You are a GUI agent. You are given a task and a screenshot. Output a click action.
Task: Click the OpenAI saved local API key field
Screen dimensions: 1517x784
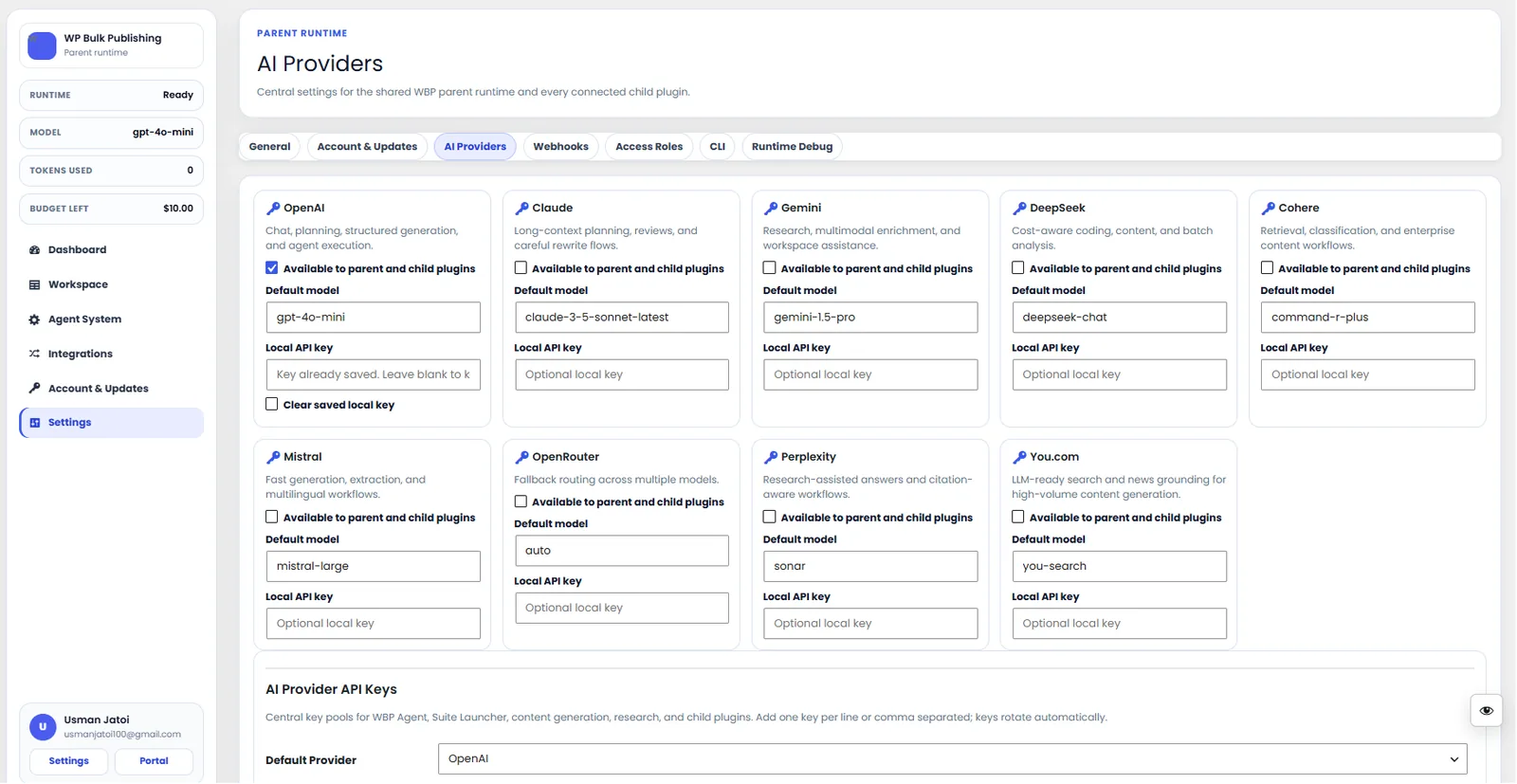pyautogui.click(x=373, y=374)
